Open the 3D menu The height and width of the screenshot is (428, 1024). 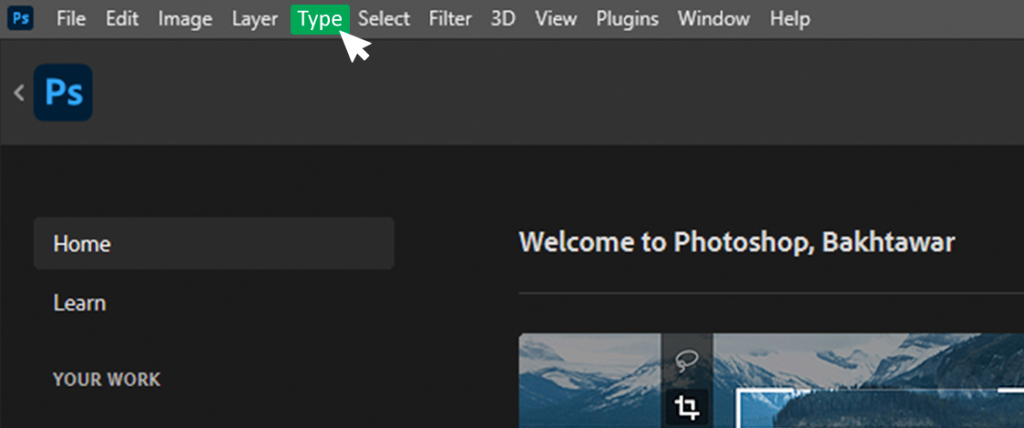(503, 19)
